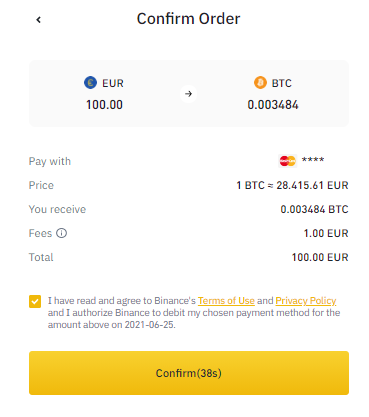This screenshot has width=369, height=417.
Task: Click the Fees label text
Action: tap(40, 233)
